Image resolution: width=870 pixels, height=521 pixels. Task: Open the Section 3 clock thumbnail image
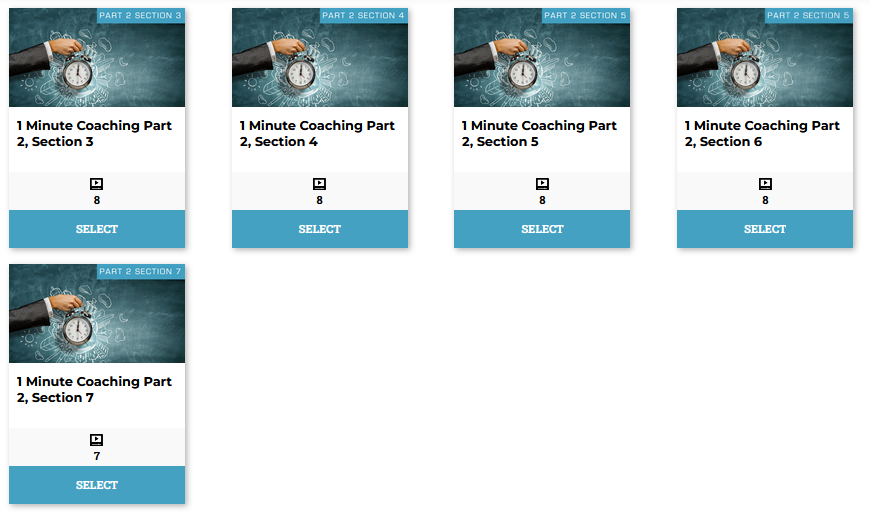(x=97, y=57)
